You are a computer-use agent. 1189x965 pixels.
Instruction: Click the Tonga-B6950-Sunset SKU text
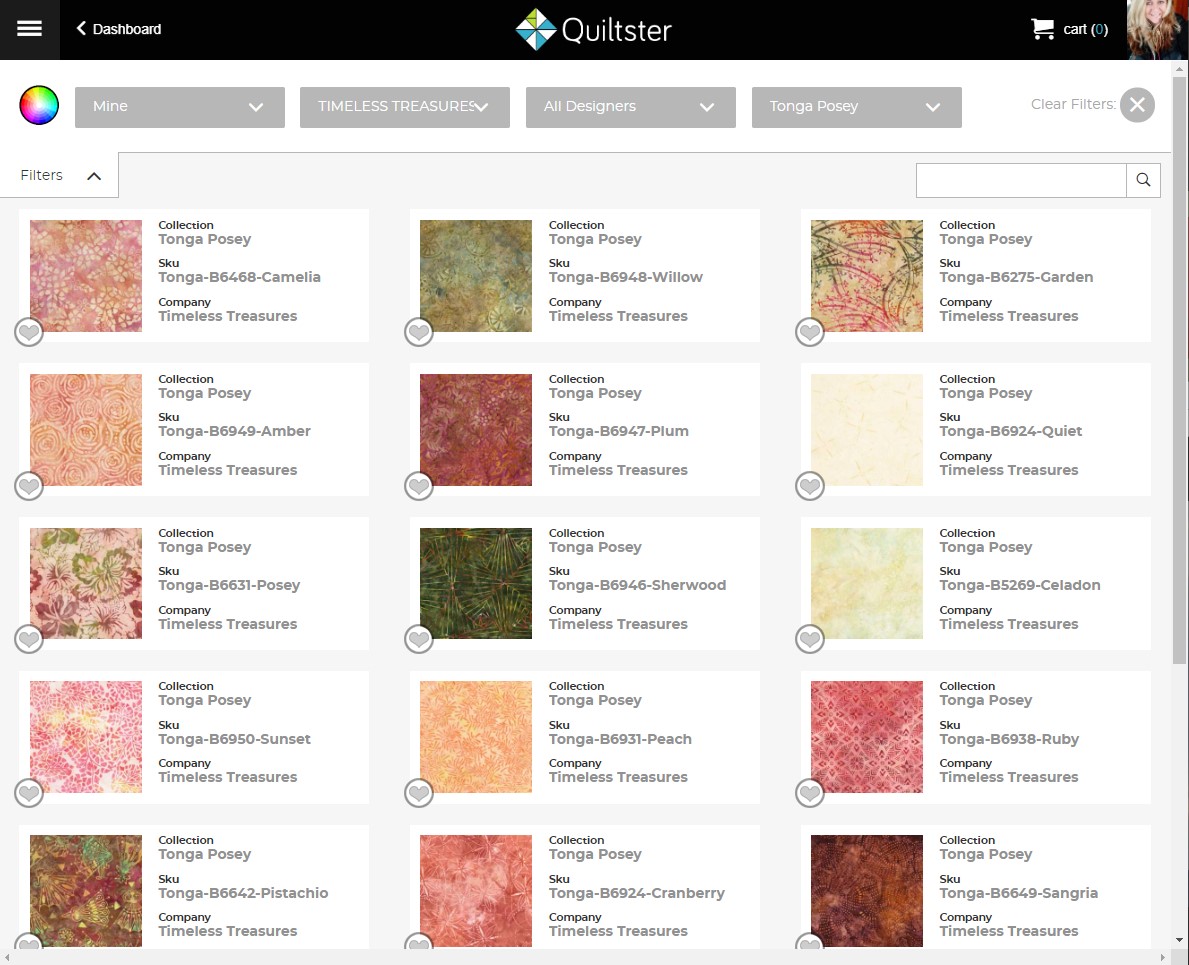[234, 739]
